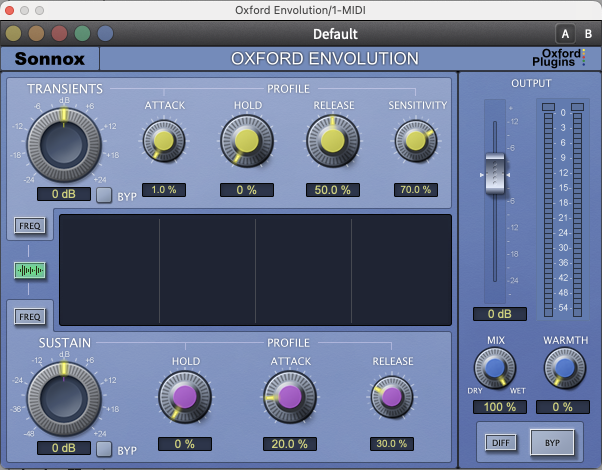Click the Mix dry/wet knob
Screen dimensions: 602x470
[495, 368]
